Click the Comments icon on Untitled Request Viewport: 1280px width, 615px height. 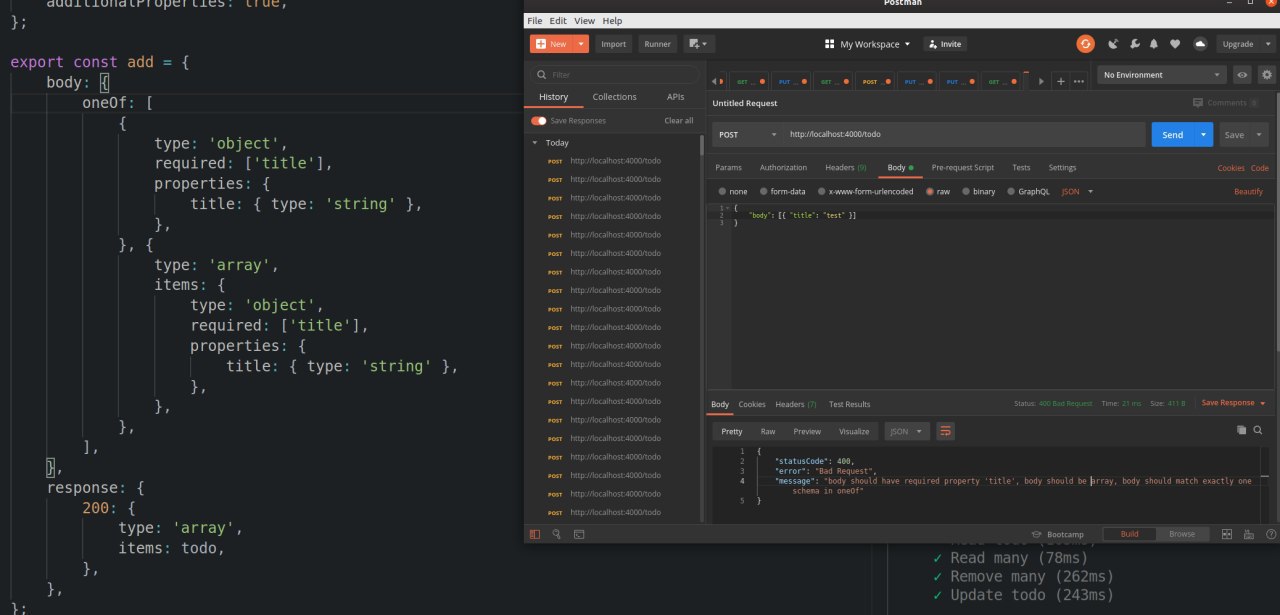(x=1198, y=103)
